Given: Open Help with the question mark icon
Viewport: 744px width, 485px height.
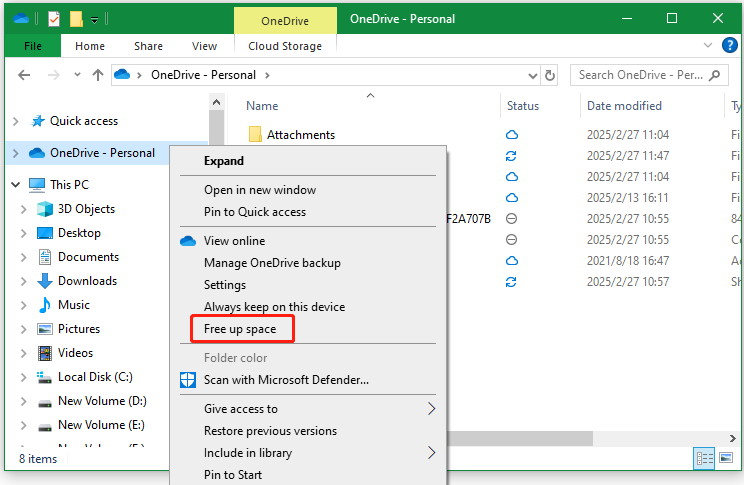Looking at the screenshot, I should 729,45.
